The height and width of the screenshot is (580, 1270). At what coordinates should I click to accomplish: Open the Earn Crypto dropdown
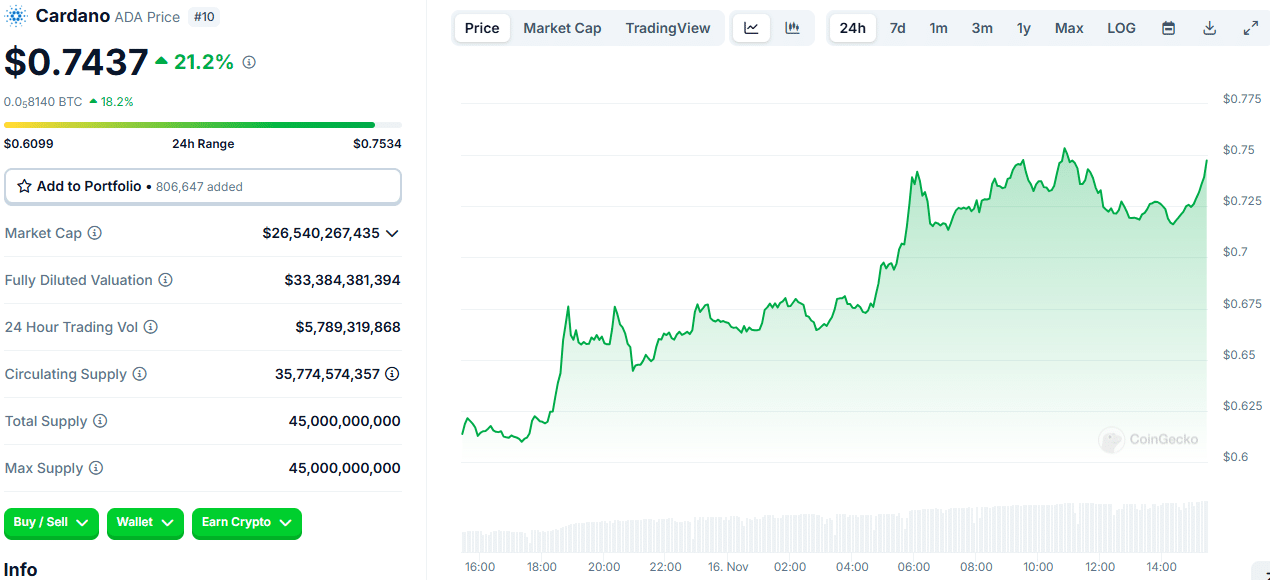(246, 522)
